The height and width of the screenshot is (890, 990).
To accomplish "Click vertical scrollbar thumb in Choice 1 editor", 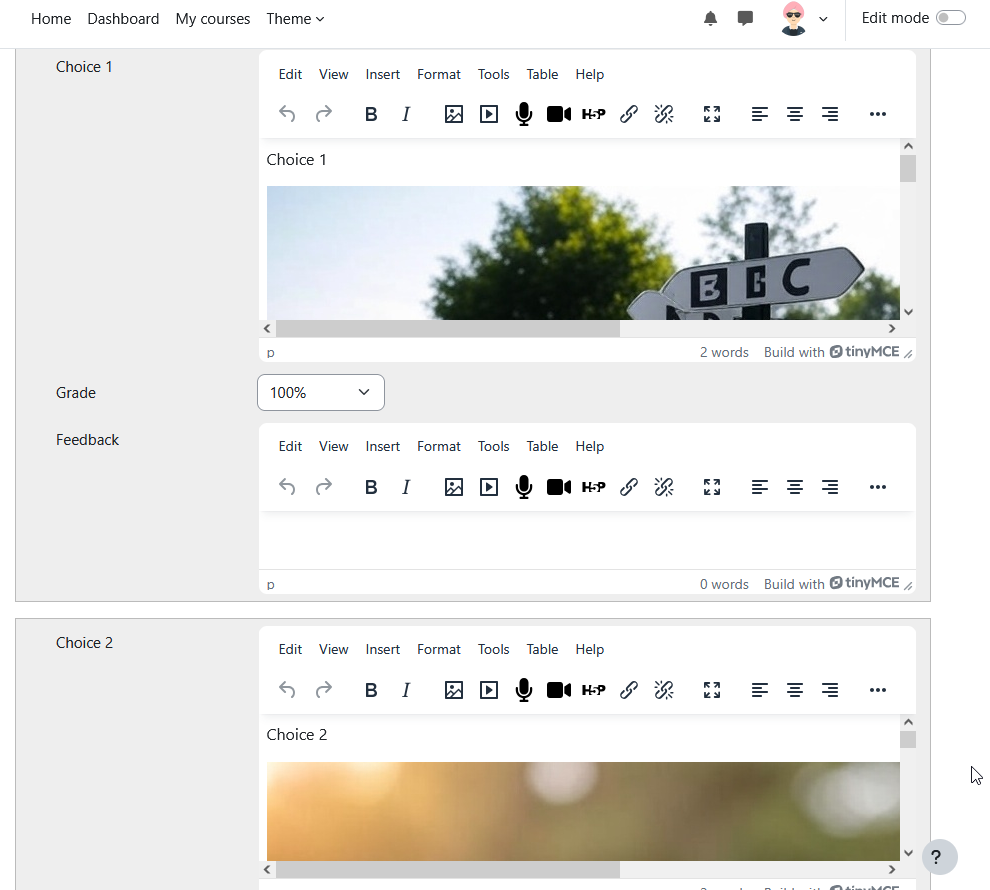I will pyautogui.click(x=908, y=169).
